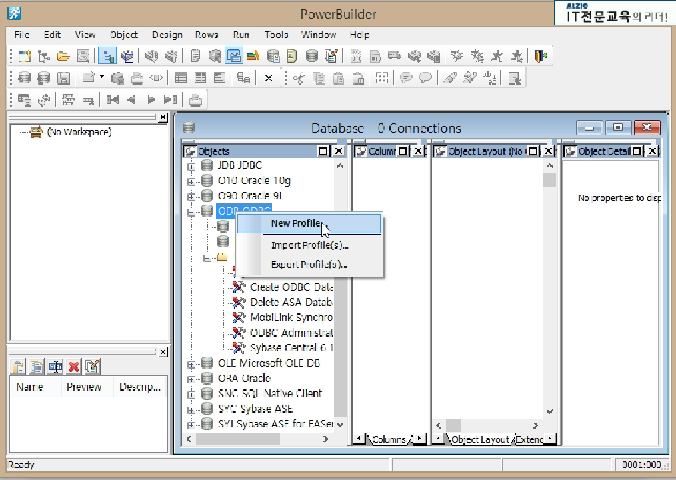Collapse the ODB ODBC tree node
Viewport: 676px width, 480px height.
click(x=191, y=212)
